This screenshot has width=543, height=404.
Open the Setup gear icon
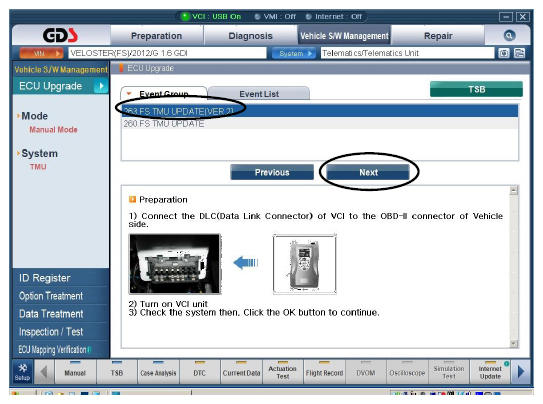23,372
